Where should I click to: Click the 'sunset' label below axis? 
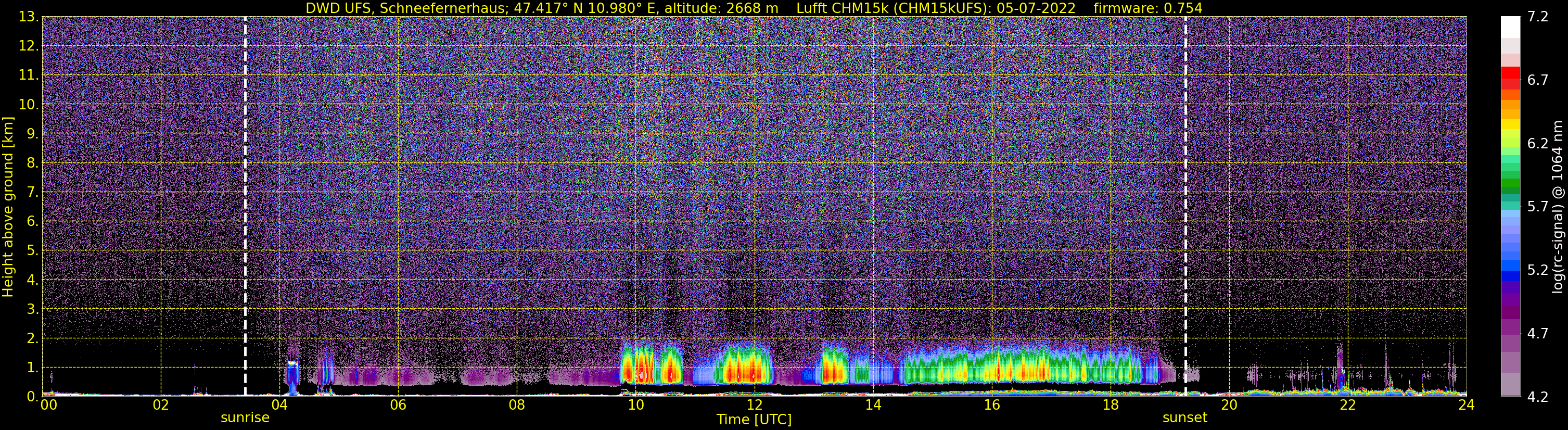click(x=1184, y=418)
